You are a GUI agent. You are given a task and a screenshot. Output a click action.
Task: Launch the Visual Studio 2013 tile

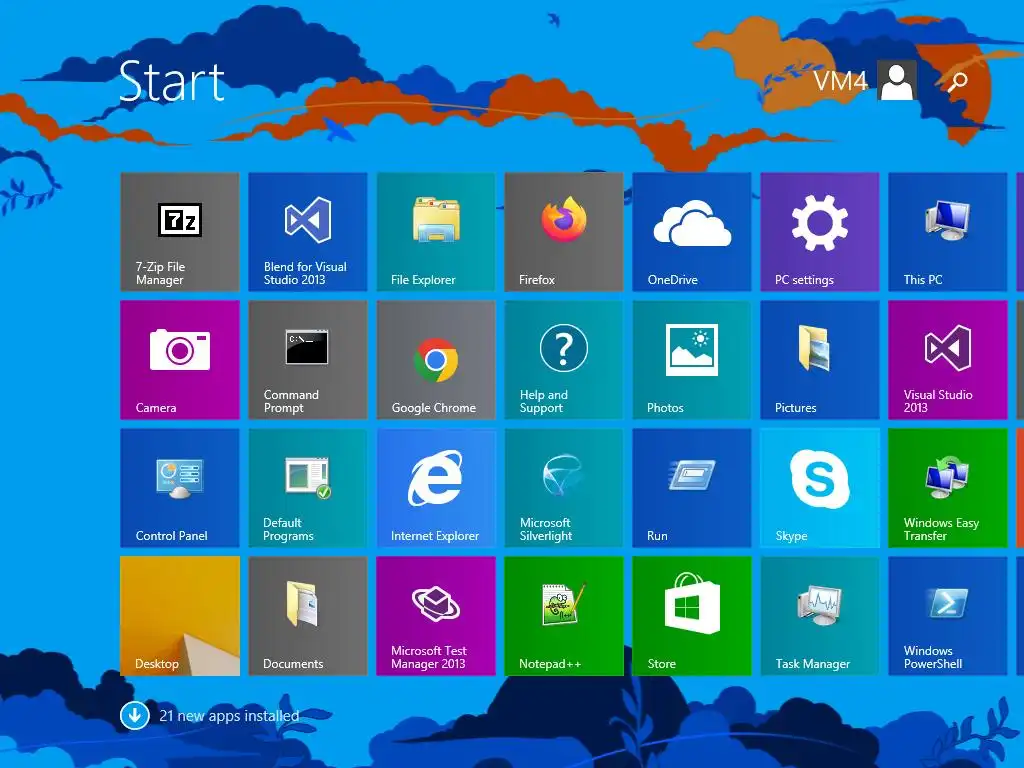948,360
